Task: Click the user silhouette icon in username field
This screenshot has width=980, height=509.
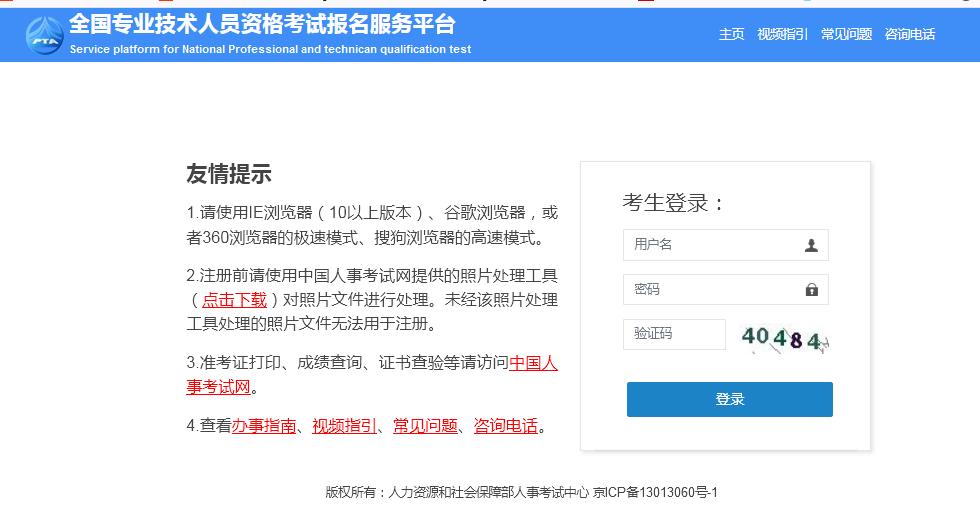Action: pos(811,245)
